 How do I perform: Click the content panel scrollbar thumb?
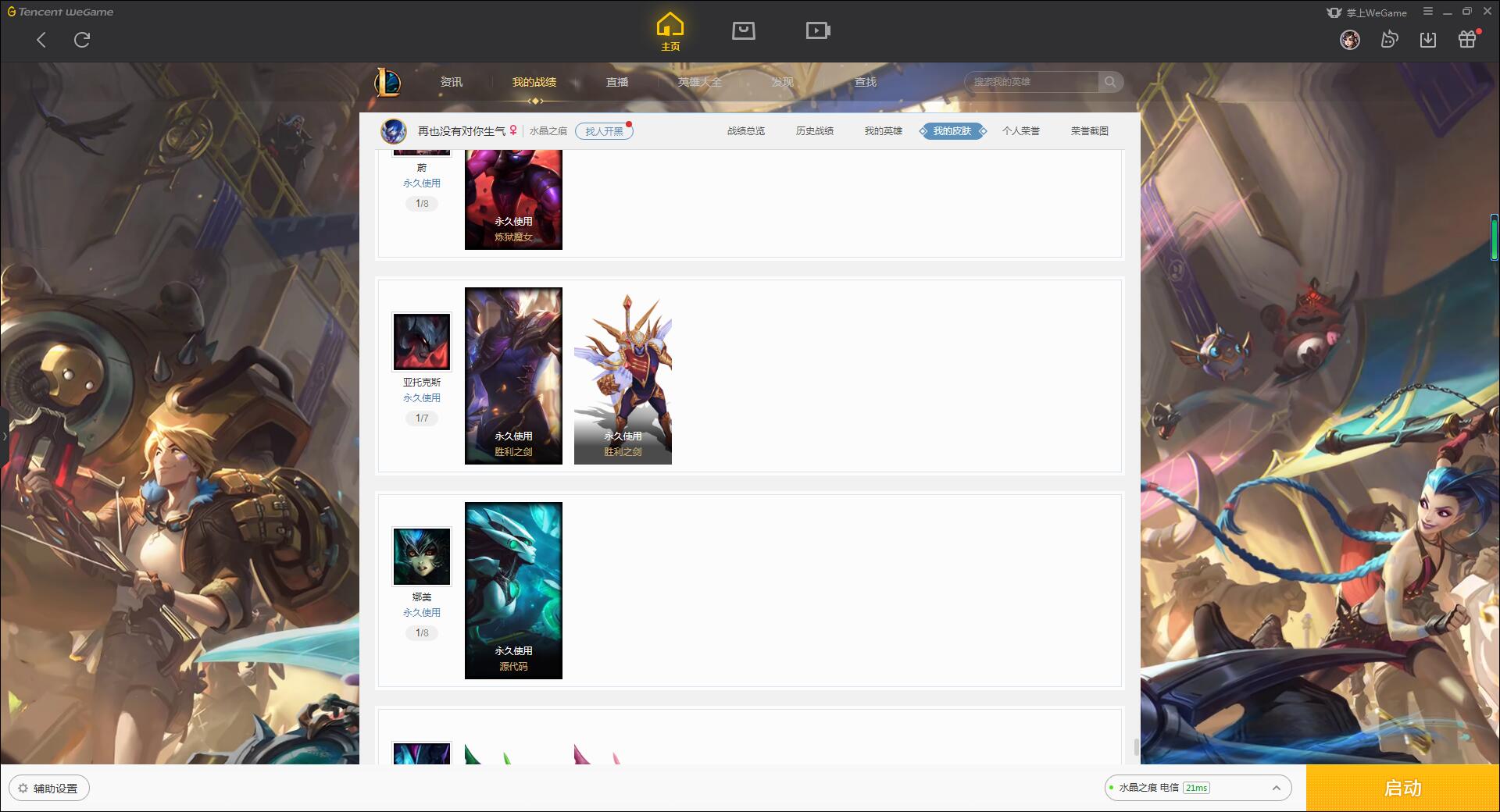click(x=1136, y=747)
